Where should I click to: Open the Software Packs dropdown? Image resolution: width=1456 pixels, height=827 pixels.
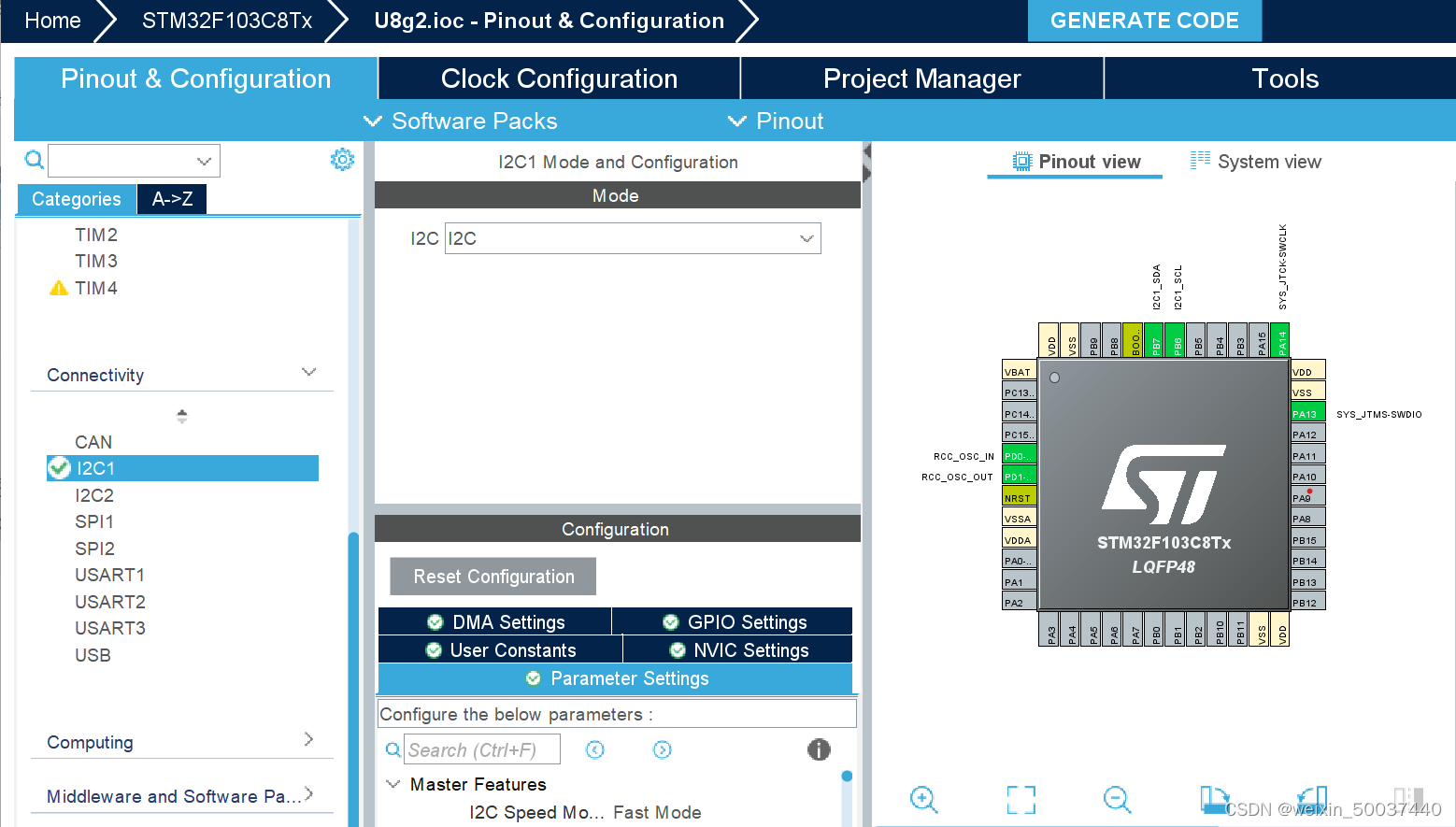(x=461, y=121)
